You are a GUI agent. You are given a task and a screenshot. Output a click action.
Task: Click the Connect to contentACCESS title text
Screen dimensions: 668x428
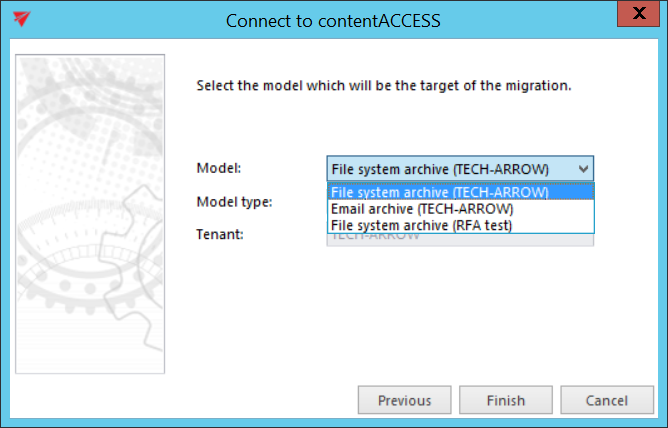coord(333,20)
